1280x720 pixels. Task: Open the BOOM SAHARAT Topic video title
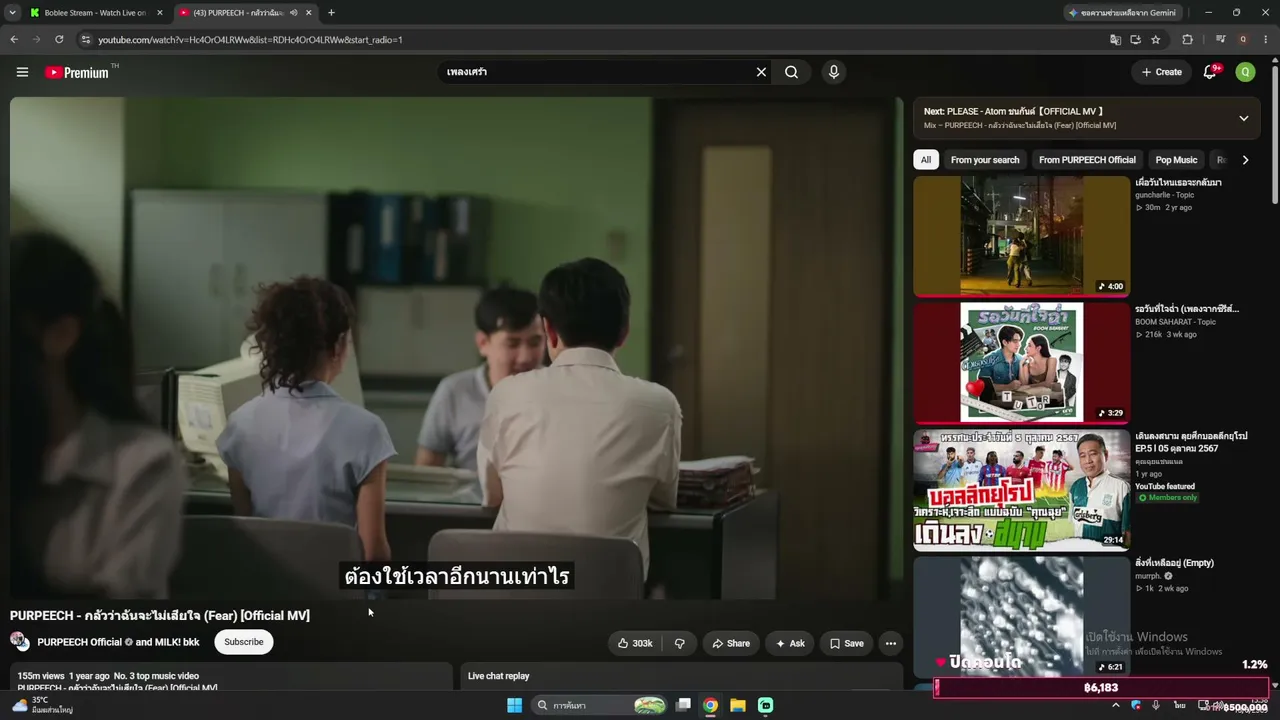pos(1187,309)
